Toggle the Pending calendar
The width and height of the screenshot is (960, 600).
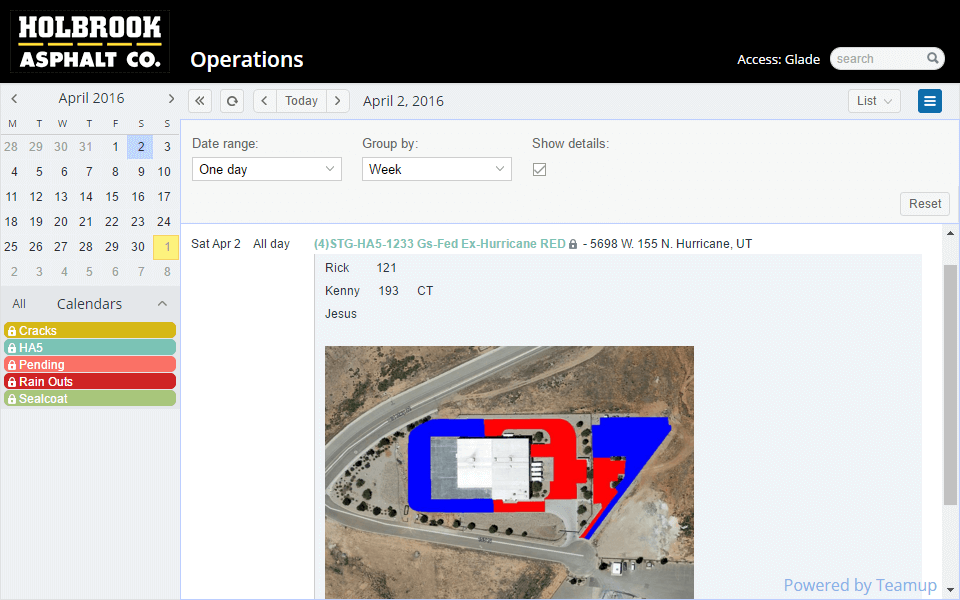tap(90, 364)
